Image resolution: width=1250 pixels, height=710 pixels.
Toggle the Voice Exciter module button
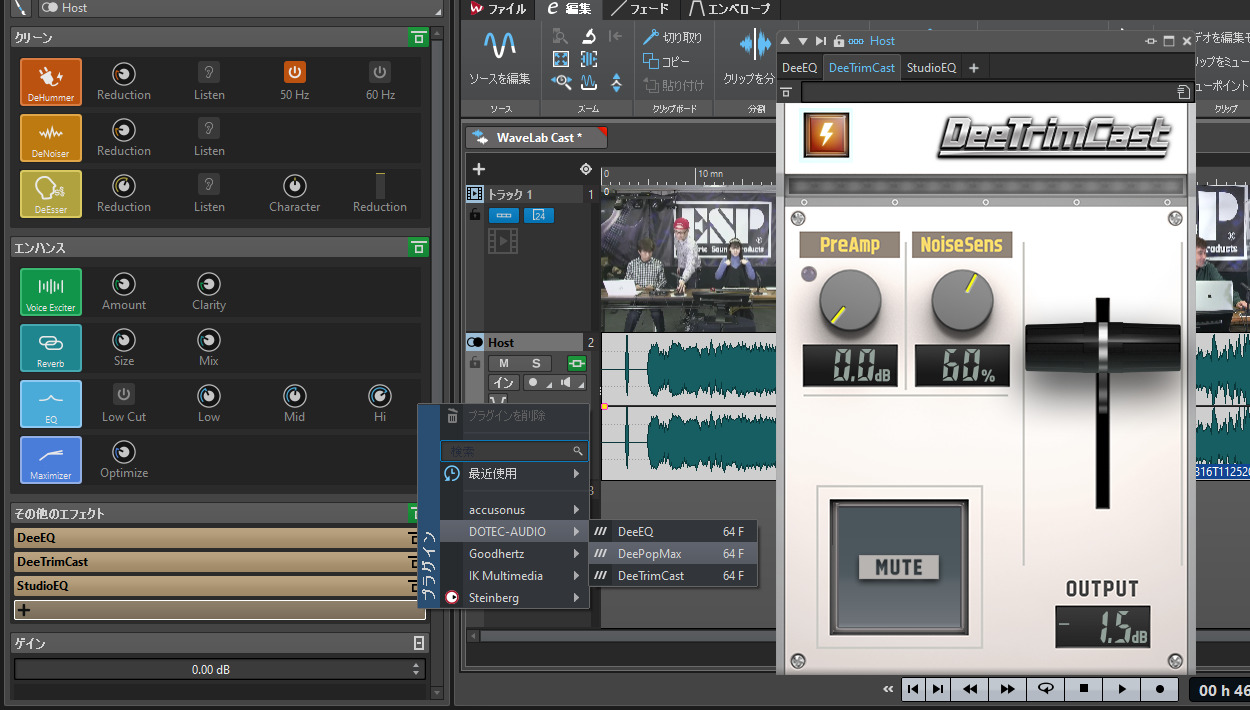[x=51, y=292]
